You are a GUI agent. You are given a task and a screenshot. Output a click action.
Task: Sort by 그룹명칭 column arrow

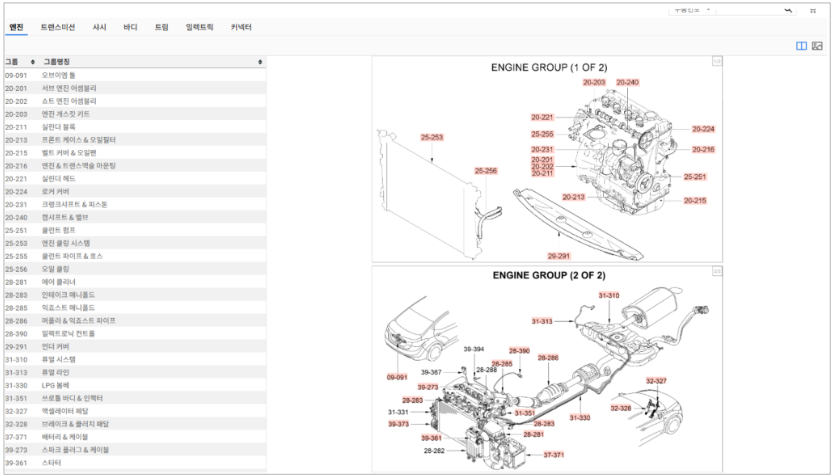260,62
